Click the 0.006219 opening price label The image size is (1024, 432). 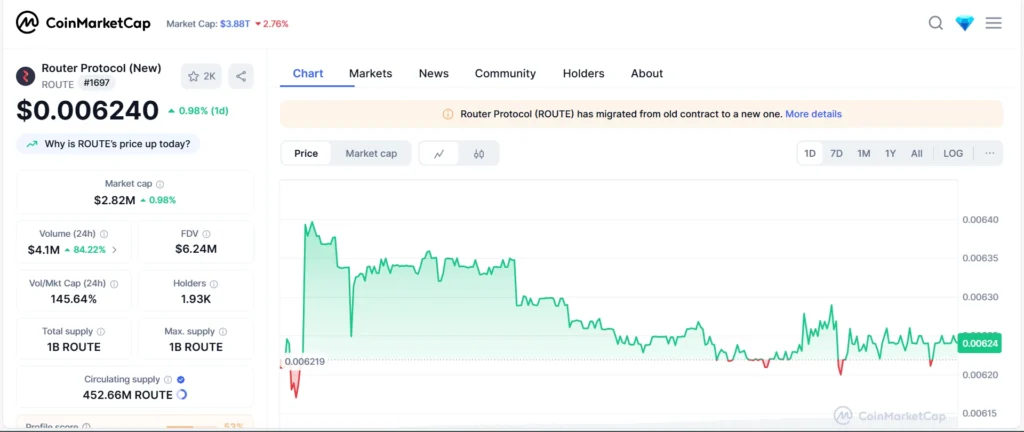click(304, 361)
